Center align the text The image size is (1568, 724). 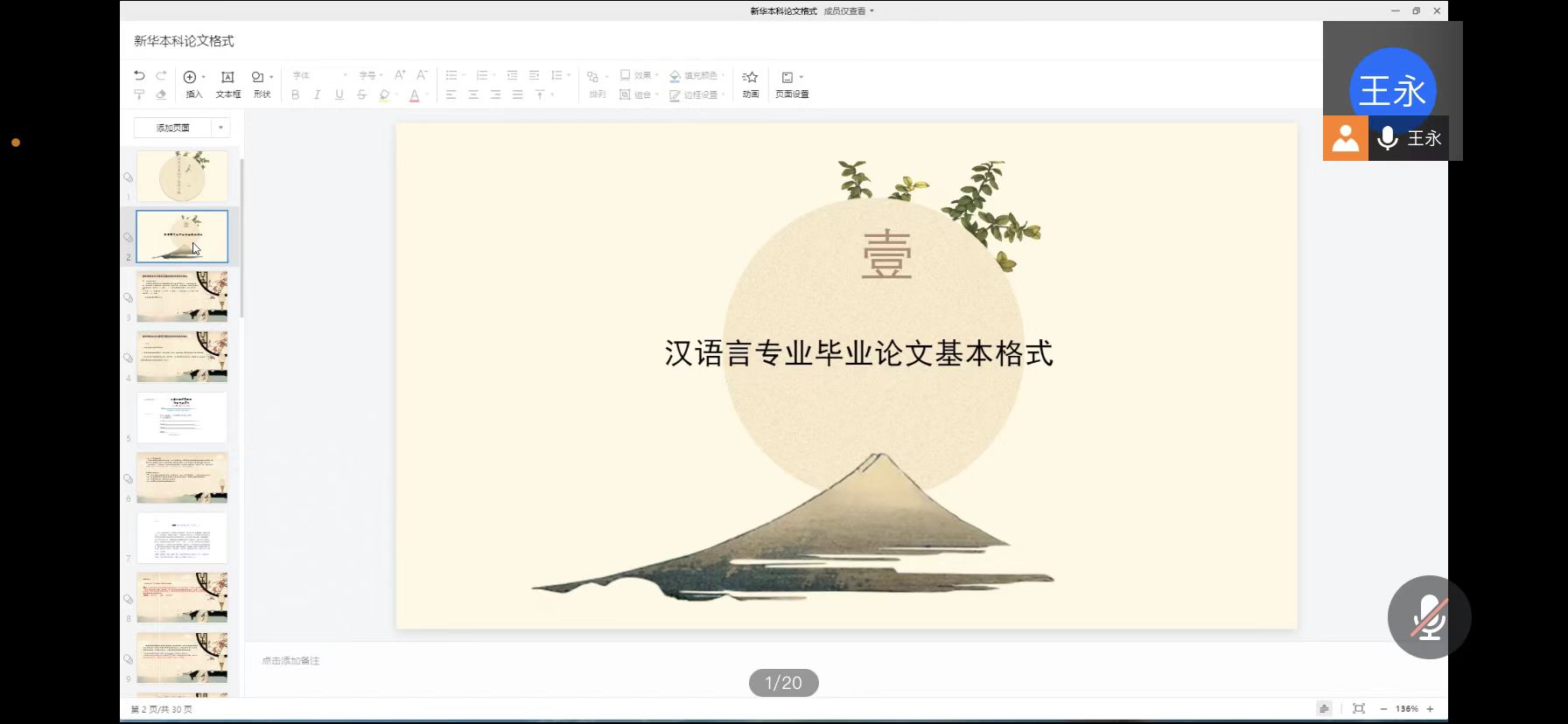(473, 94)
